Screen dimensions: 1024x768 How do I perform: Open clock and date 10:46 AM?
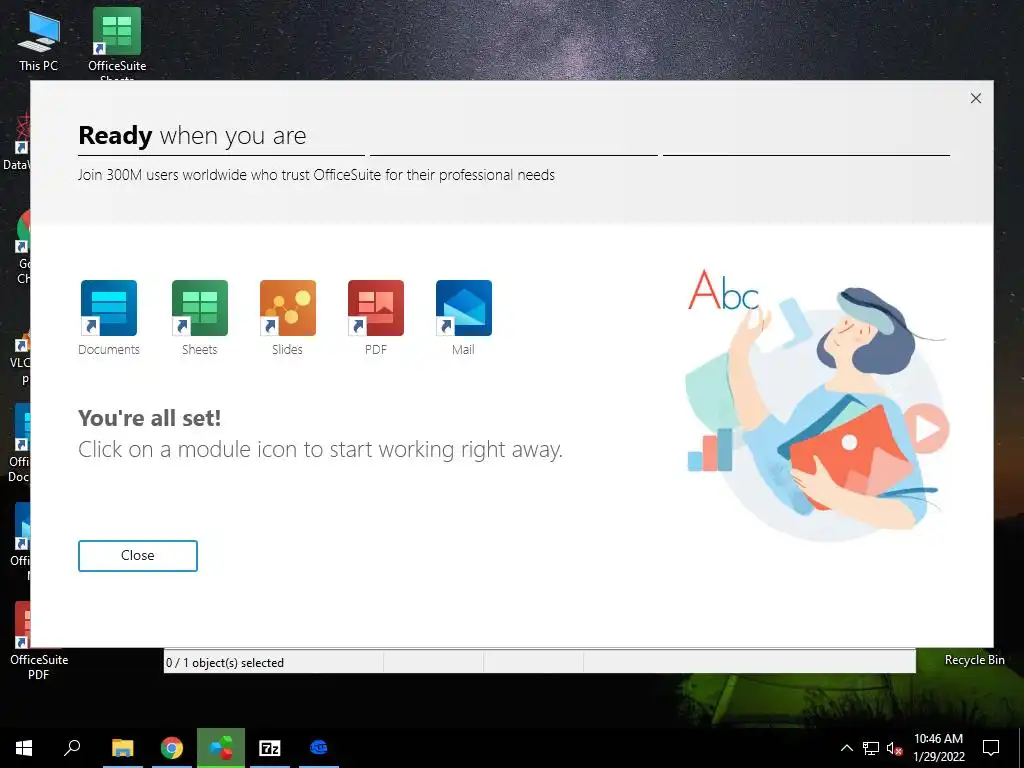pos(938,748)
